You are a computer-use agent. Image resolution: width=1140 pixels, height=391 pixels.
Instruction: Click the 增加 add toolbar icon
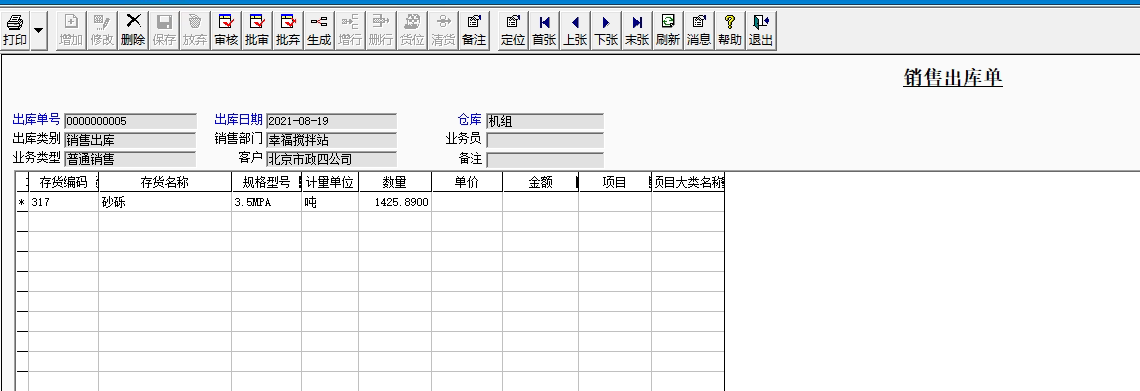click(x=71, y=31)
